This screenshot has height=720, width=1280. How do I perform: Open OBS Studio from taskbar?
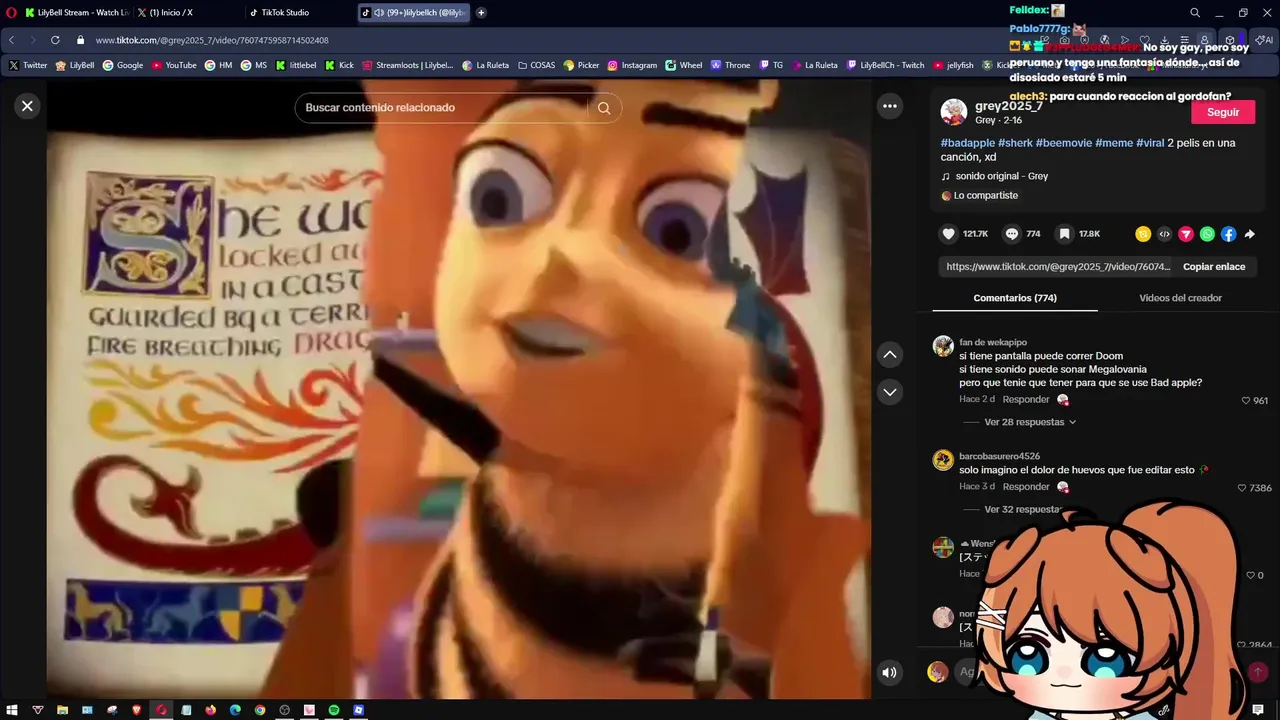285,710
